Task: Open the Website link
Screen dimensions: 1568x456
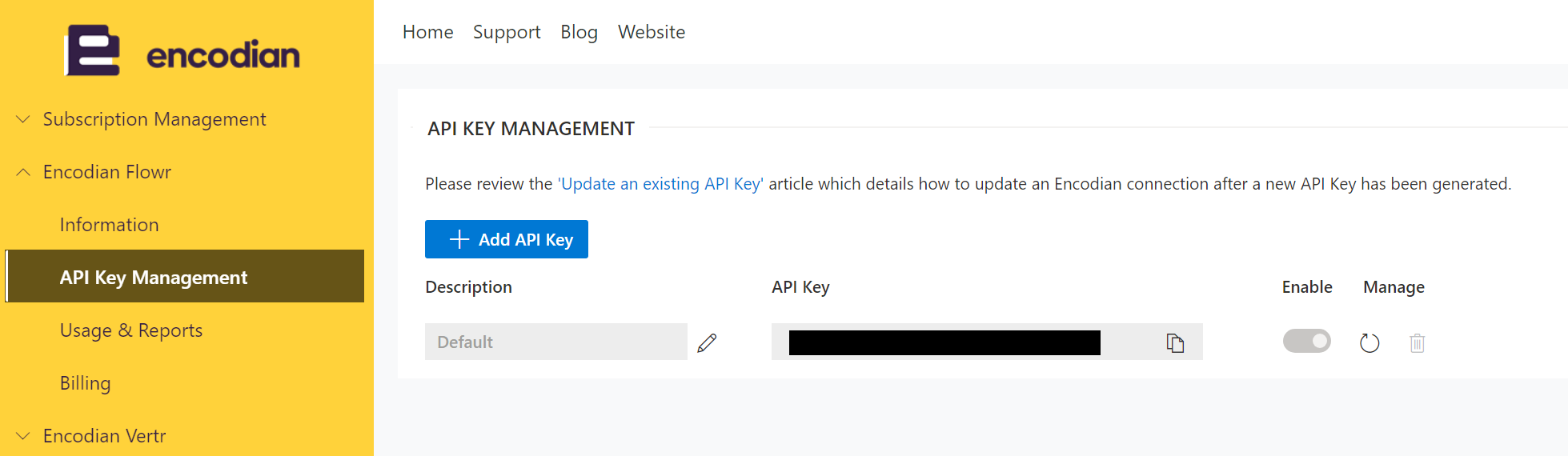Action: [652, 32]
